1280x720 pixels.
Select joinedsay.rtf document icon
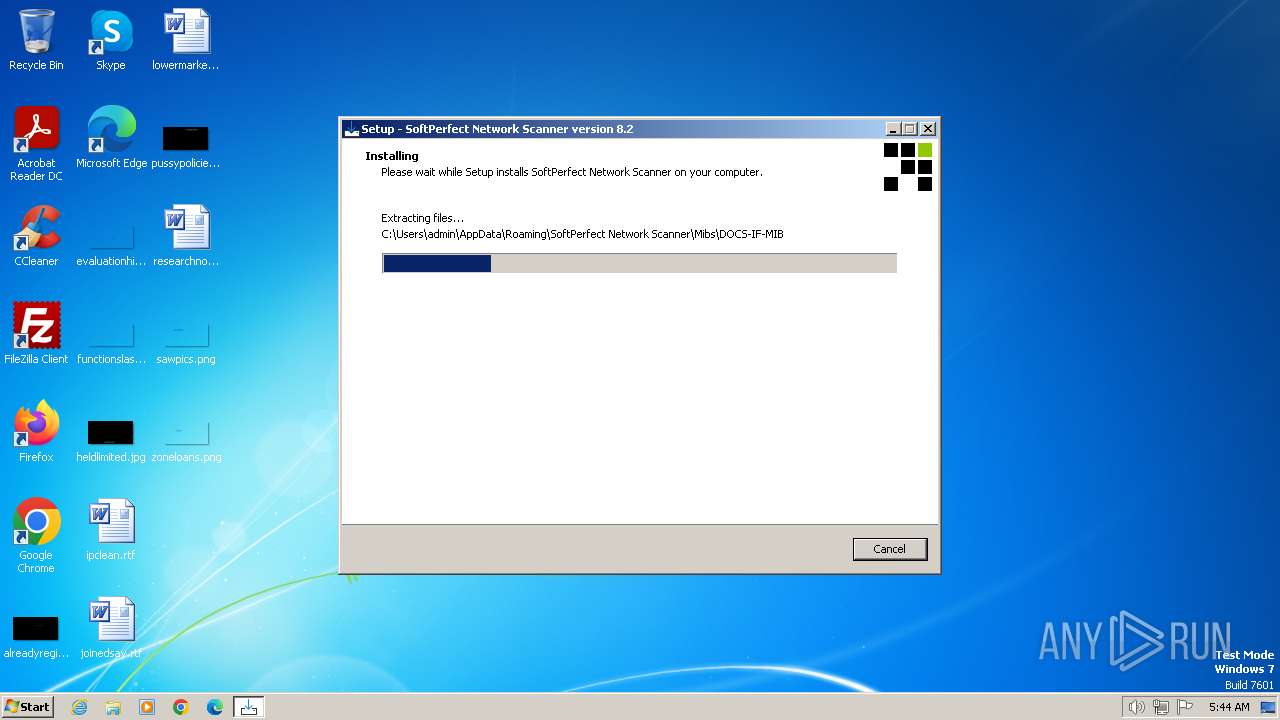[x=111, y=628]
